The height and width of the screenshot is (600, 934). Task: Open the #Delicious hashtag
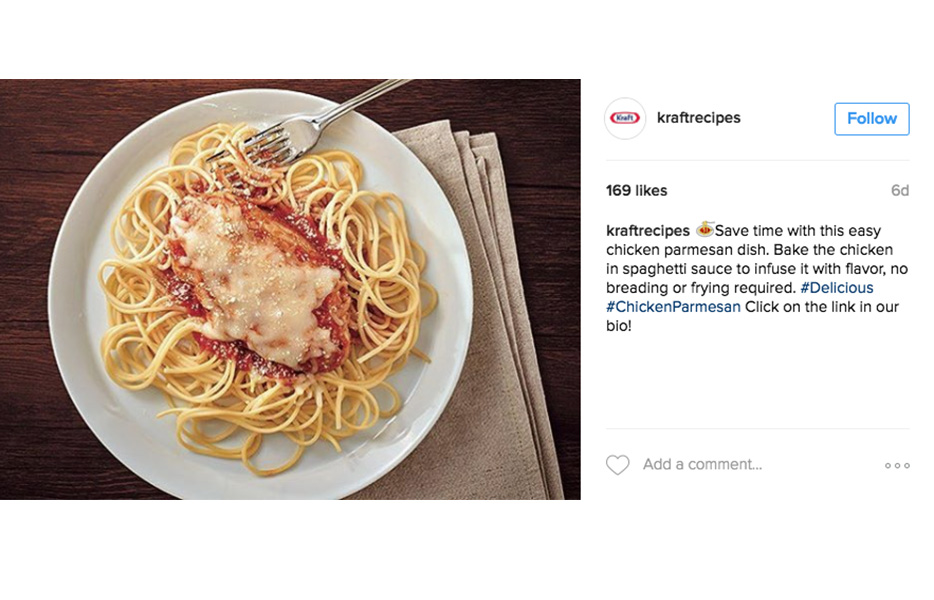point(836,288)
